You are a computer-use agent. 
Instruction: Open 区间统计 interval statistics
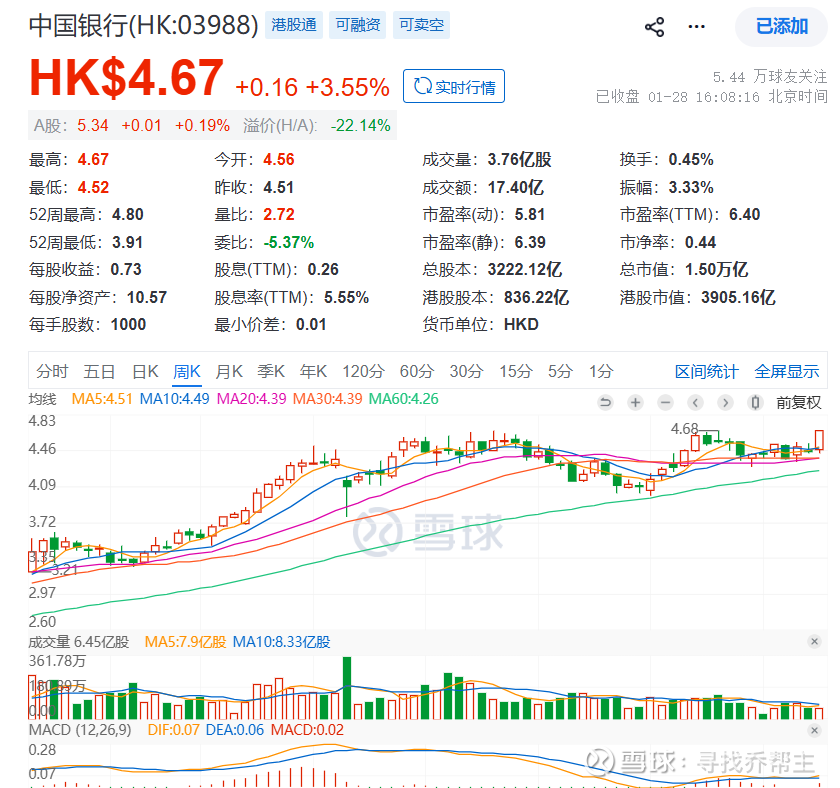coord(706,371)
